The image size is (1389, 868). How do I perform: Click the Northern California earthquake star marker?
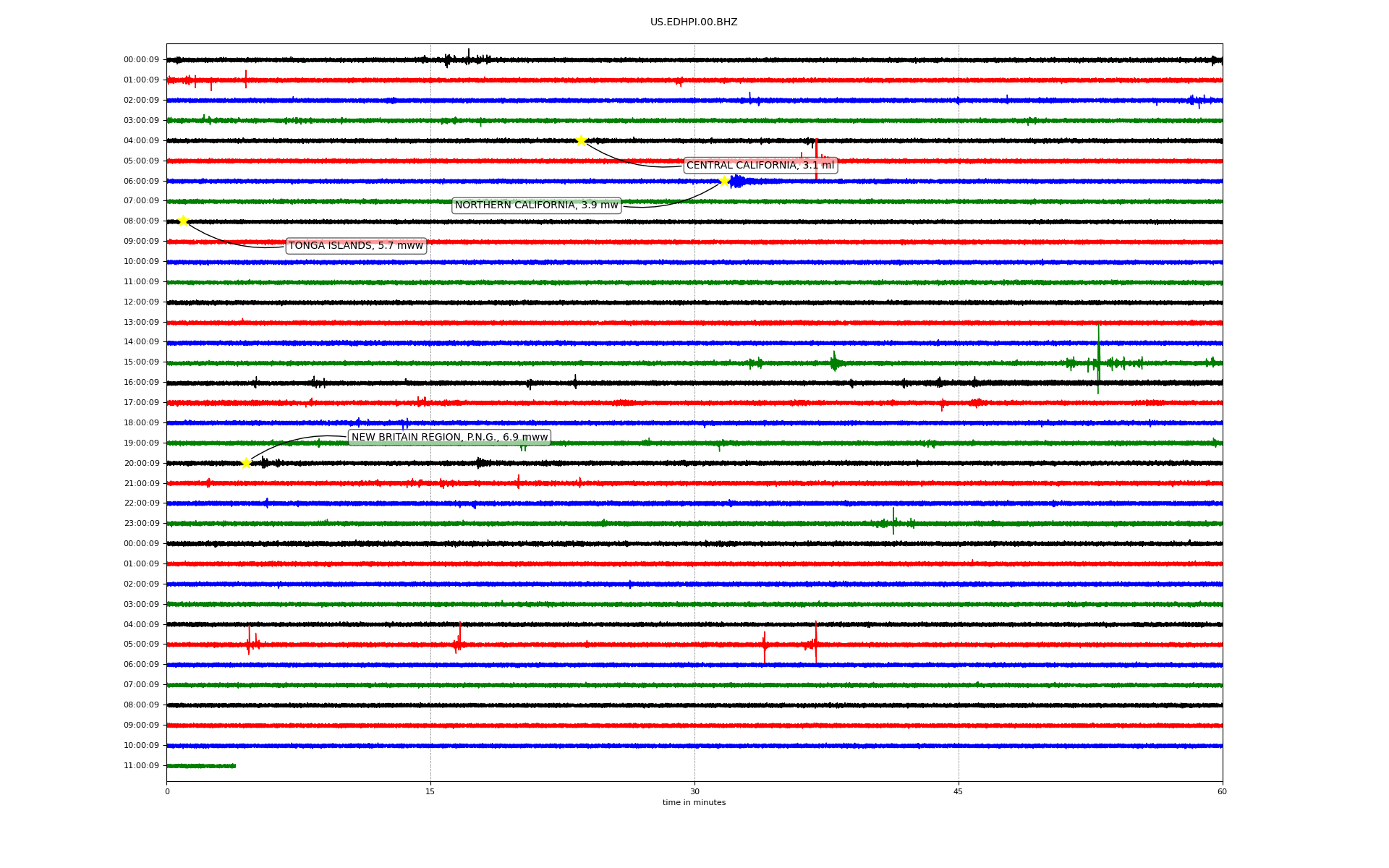coord(724,181)
